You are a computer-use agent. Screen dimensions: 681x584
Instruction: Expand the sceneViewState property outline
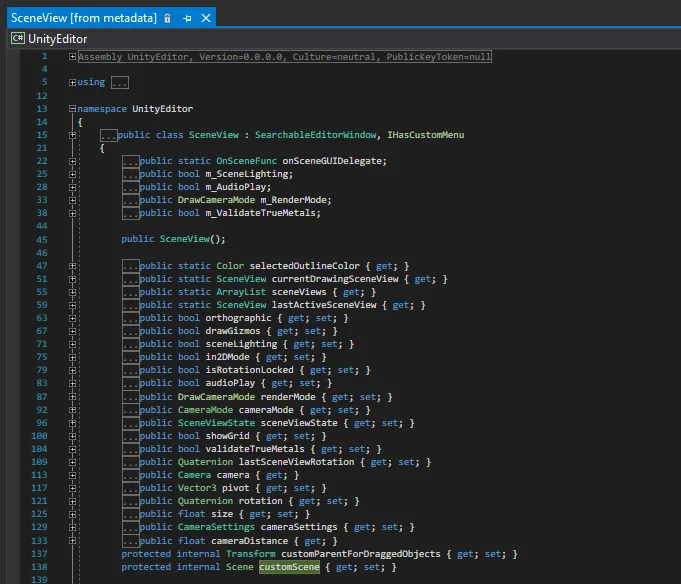click(73, 423)
